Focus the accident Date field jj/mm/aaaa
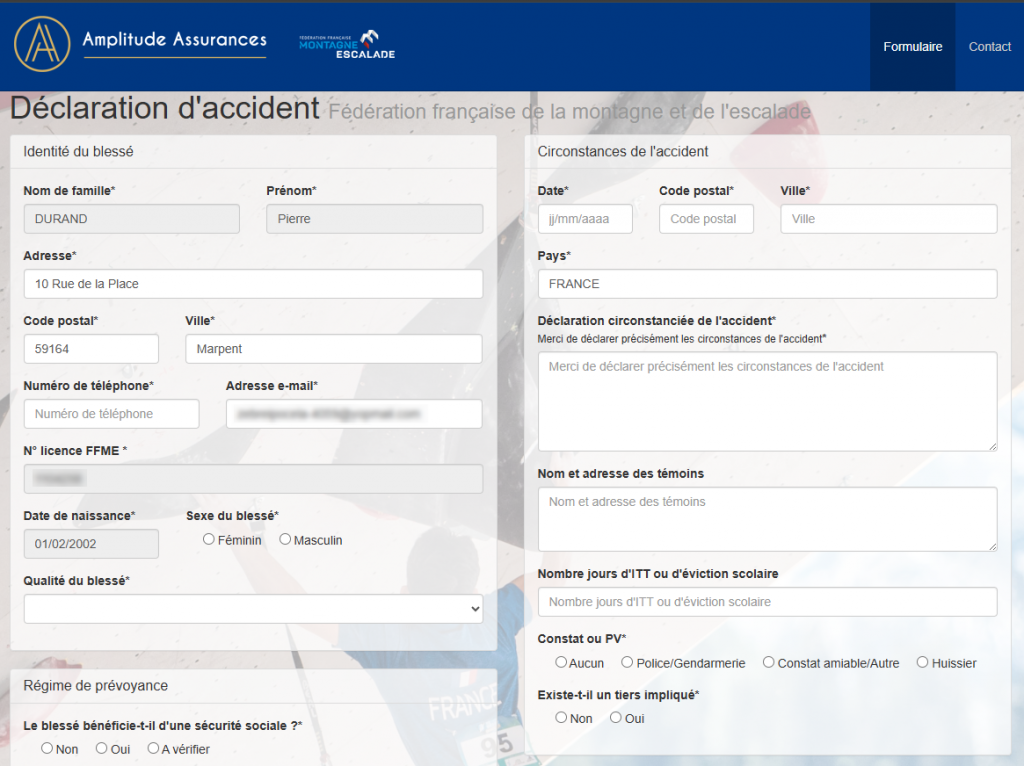Screen dimensions: 1024x766 (x=585, y=219)
